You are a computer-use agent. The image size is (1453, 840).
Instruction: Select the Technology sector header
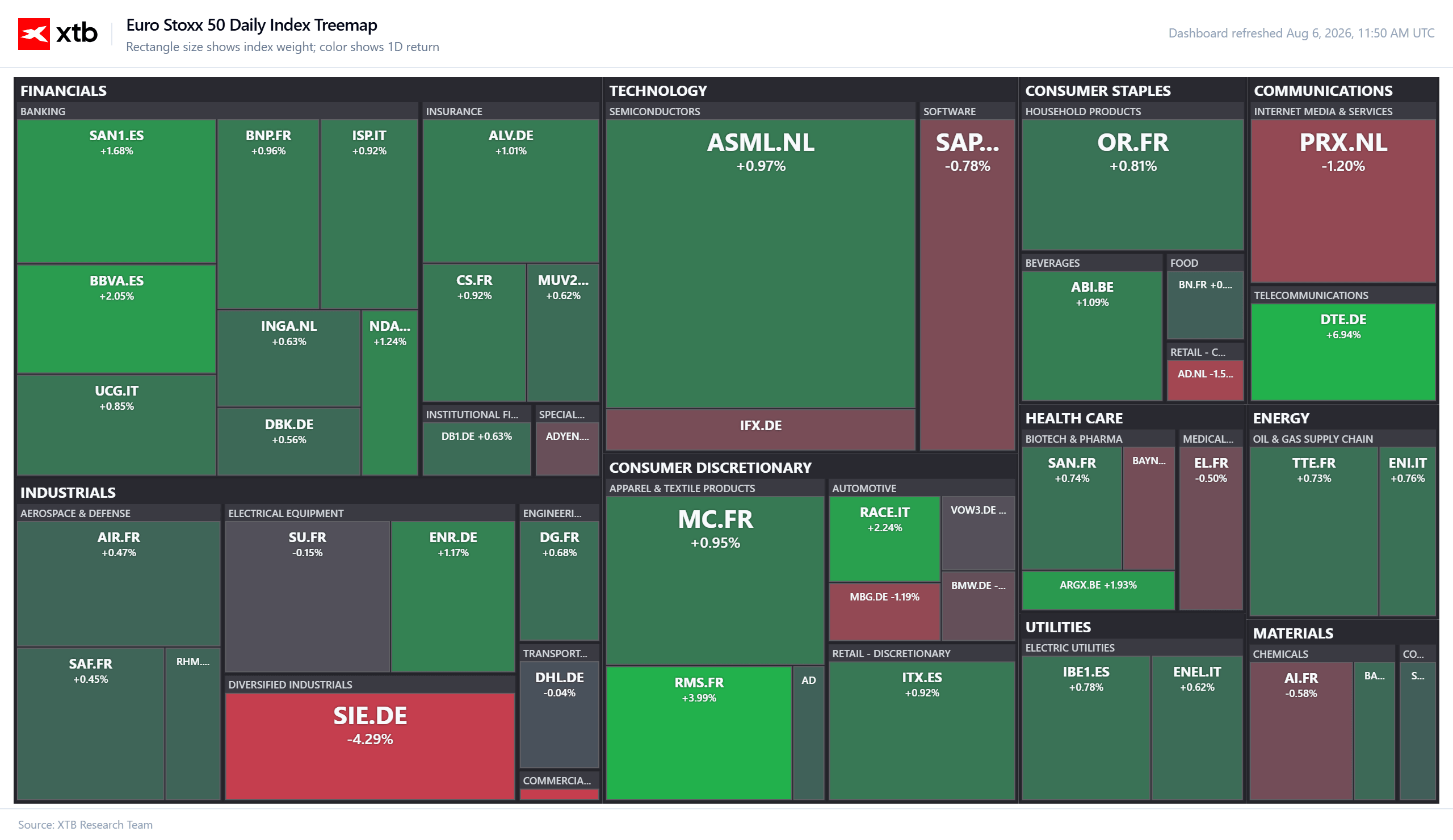pyautogui.click(x=658, y=90)
